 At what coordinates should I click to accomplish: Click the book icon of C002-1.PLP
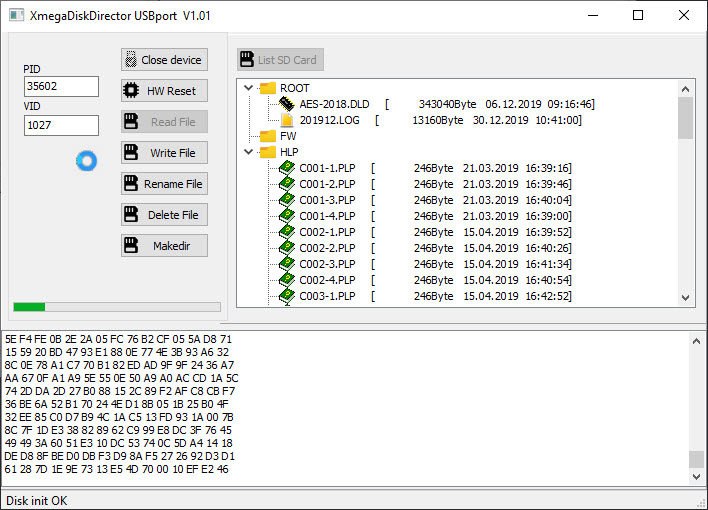coord(287,232)
